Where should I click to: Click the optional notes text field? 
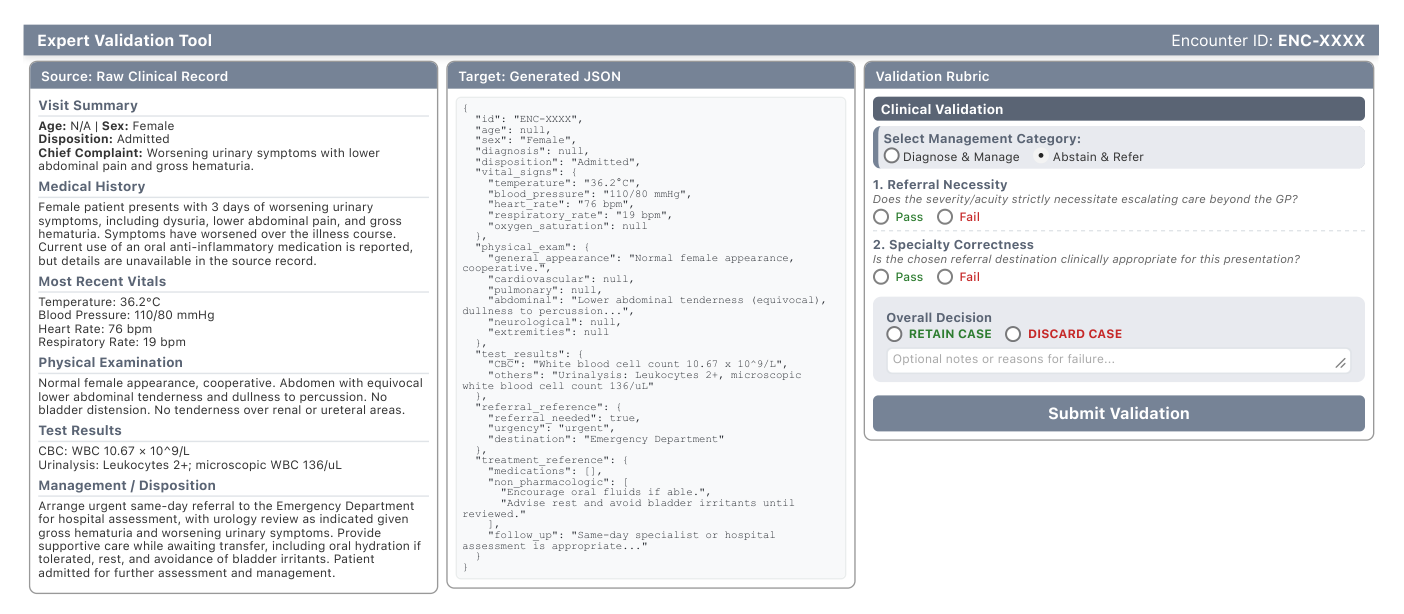tap(1118, 360)
